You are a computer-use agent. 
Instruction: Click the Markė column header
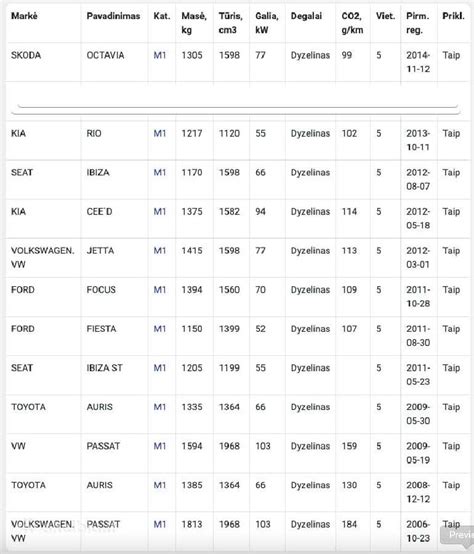[24, 16]
